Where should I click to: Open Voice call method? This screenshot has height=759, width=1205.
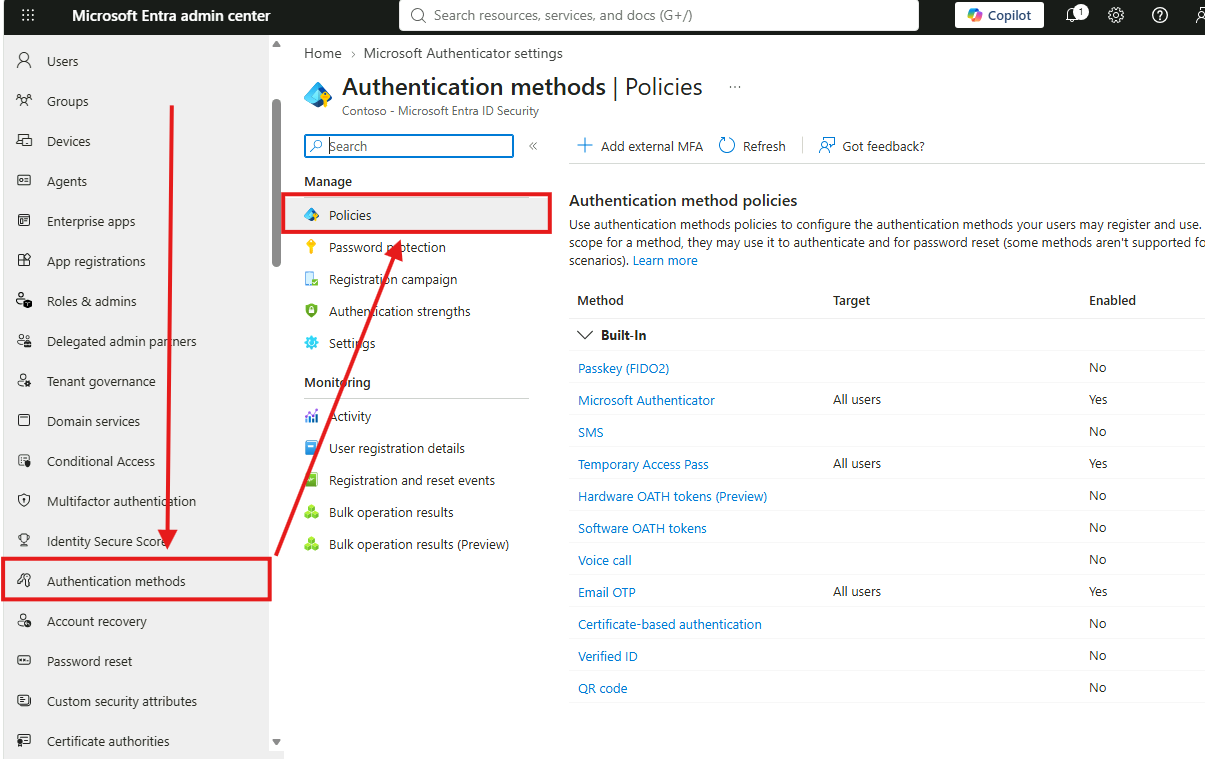[x=605, y=560]
